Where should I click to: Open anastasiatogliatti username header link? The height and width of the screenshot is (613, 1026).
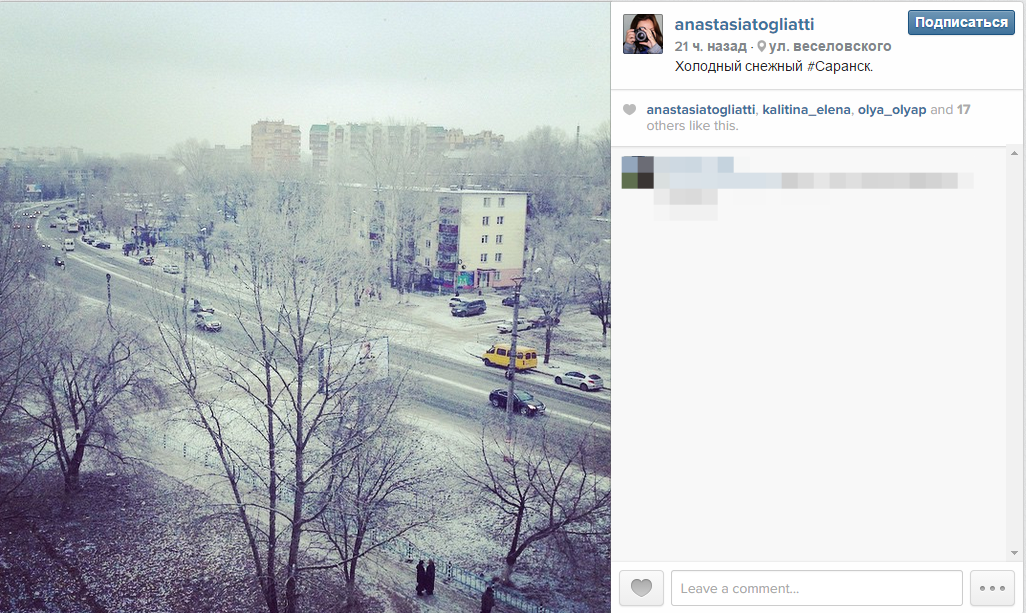point(744,24)
